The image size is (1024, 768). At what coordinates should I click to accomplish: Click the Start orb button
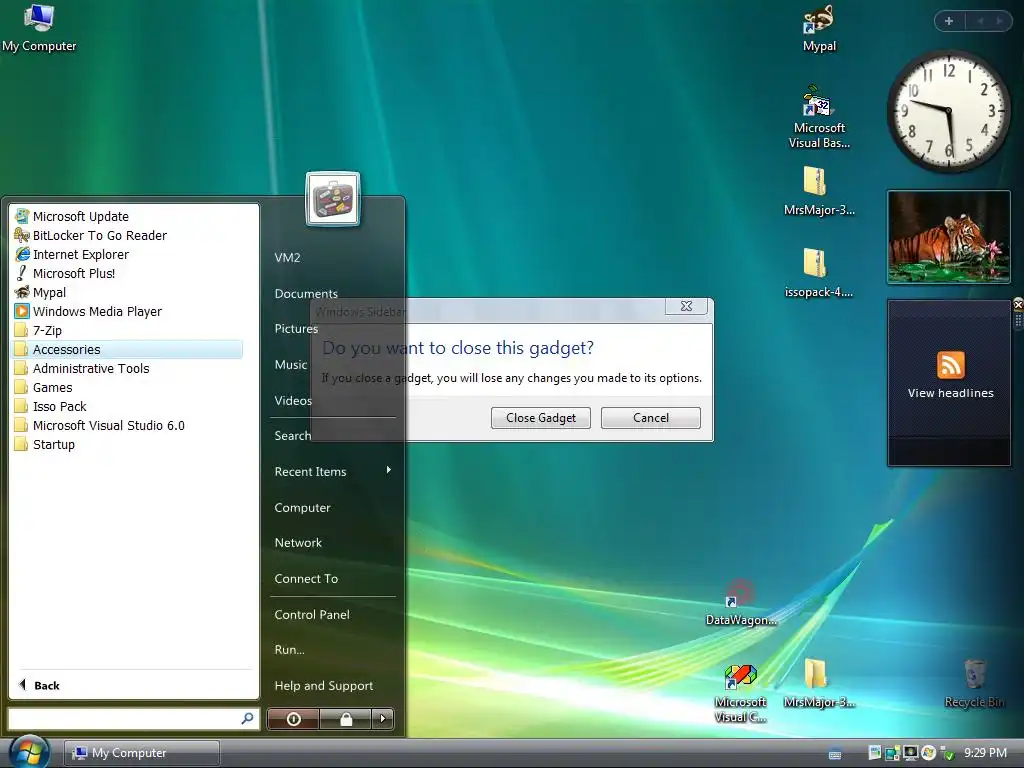click(29, 752)
